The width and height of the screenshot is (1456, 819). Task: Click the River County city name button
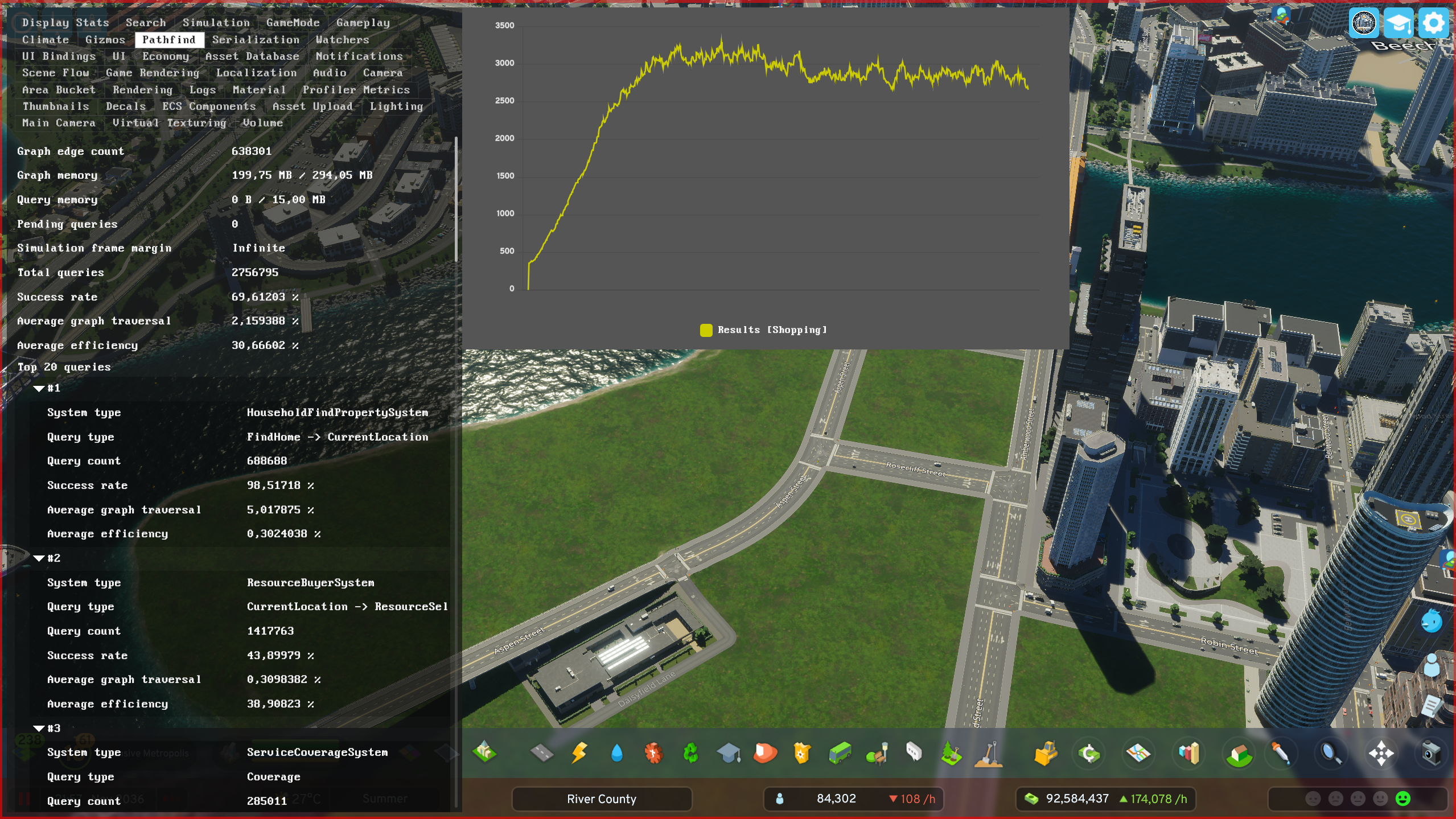[x=602, y=799]
